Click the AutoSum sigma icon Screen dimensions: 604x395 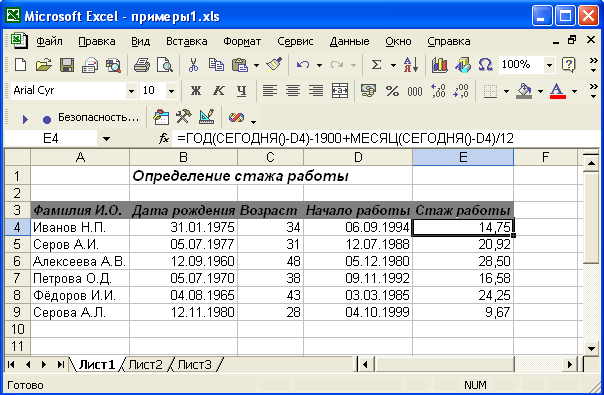[376, 65]
